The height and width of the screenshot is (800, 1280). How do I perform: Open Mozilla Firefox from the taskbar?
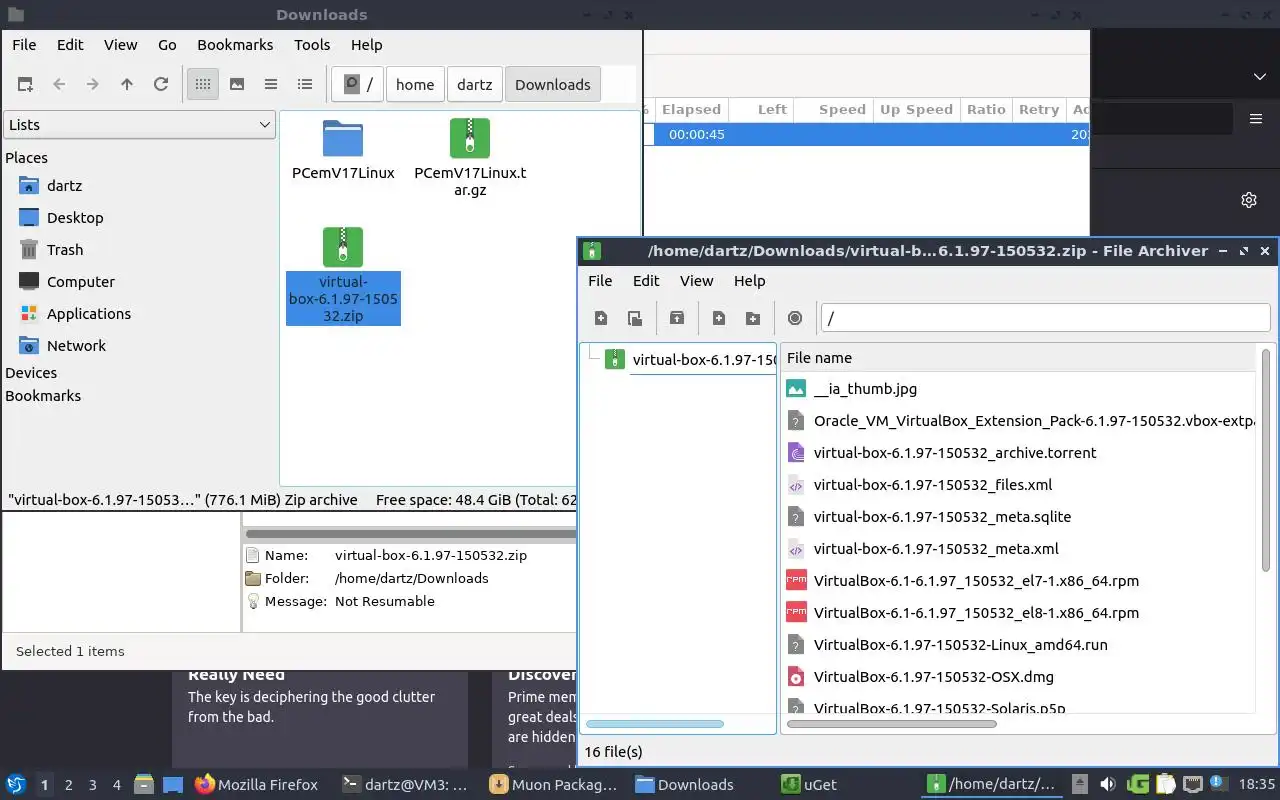[257, 785]
